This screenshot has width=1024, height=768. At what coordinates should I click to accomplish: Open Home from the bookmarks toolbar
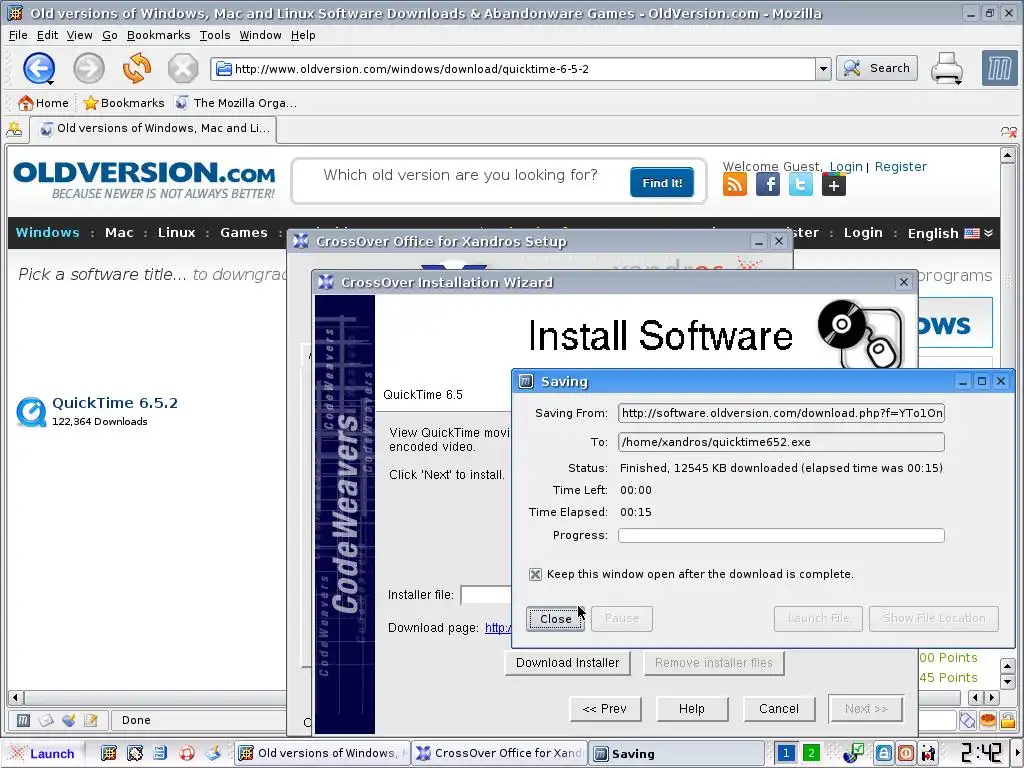point(43,103)
